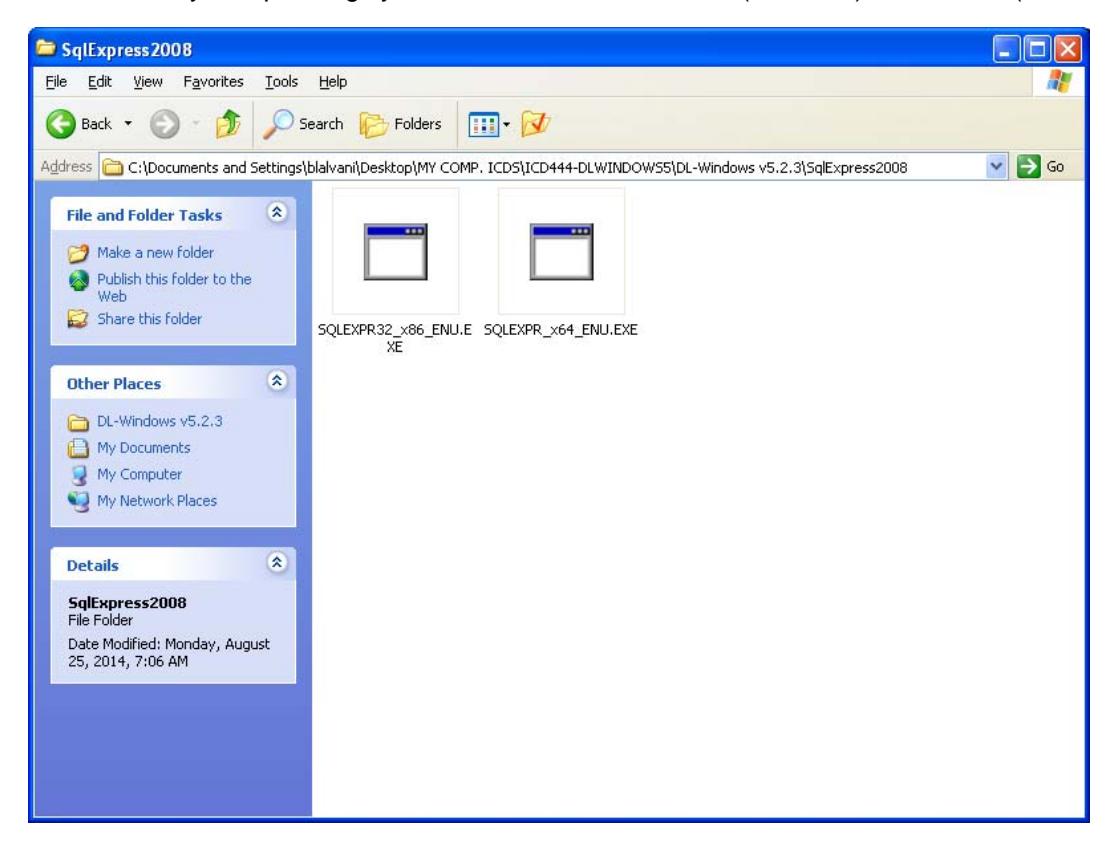Open the File menu
The image size is (1114, 850).
pos(56,82)
